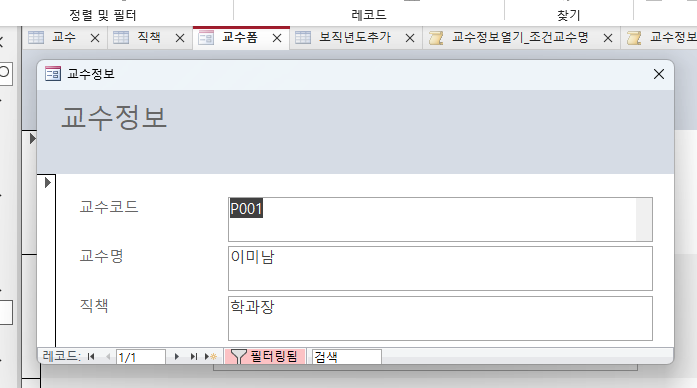This screenshot has width=697, height=388.
Task: Select the record selector arrow in form
Action: click(47, 183)
